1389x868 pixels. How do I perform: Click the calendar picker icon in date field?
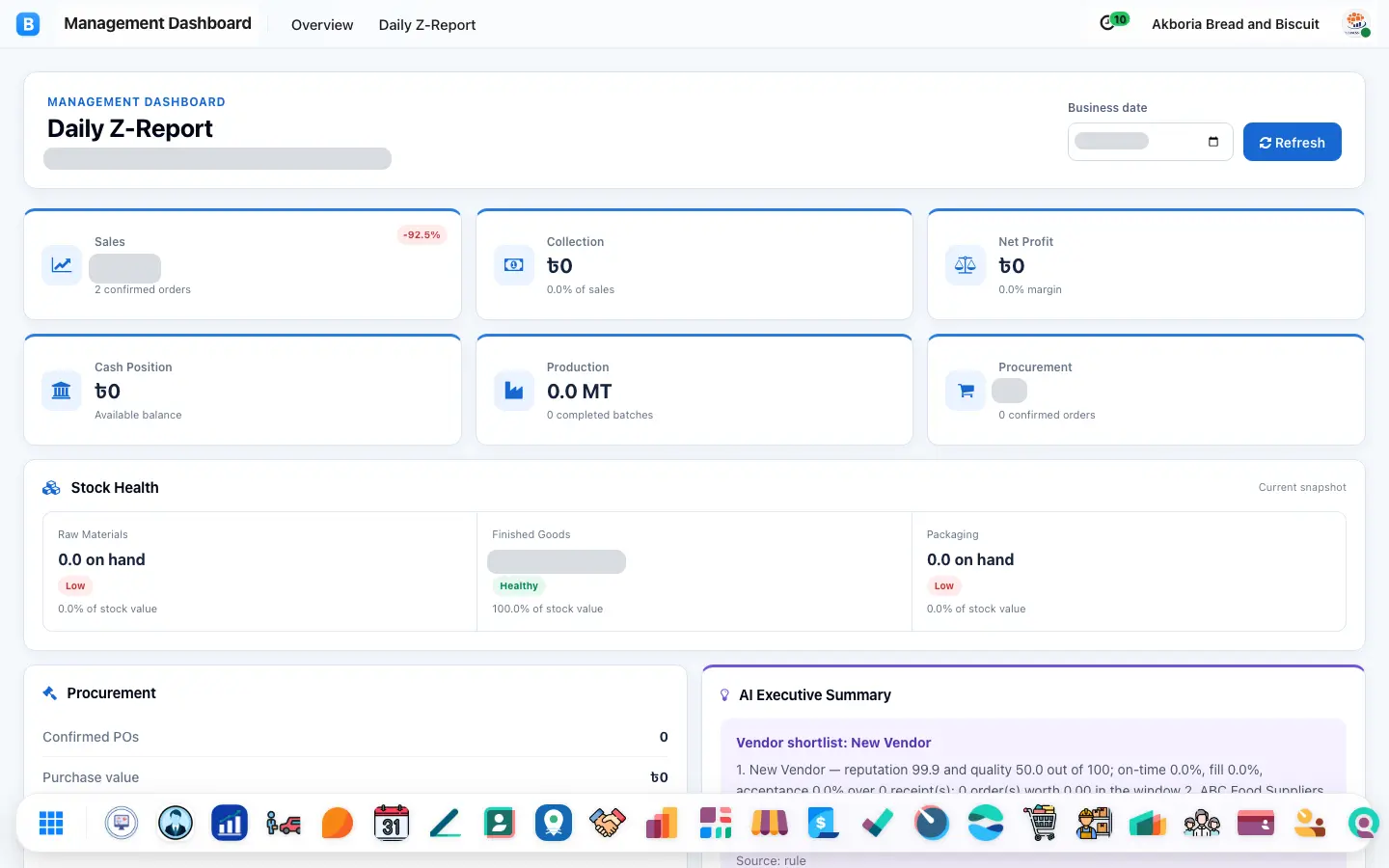pyautogui.click(x=1213, y=142)
